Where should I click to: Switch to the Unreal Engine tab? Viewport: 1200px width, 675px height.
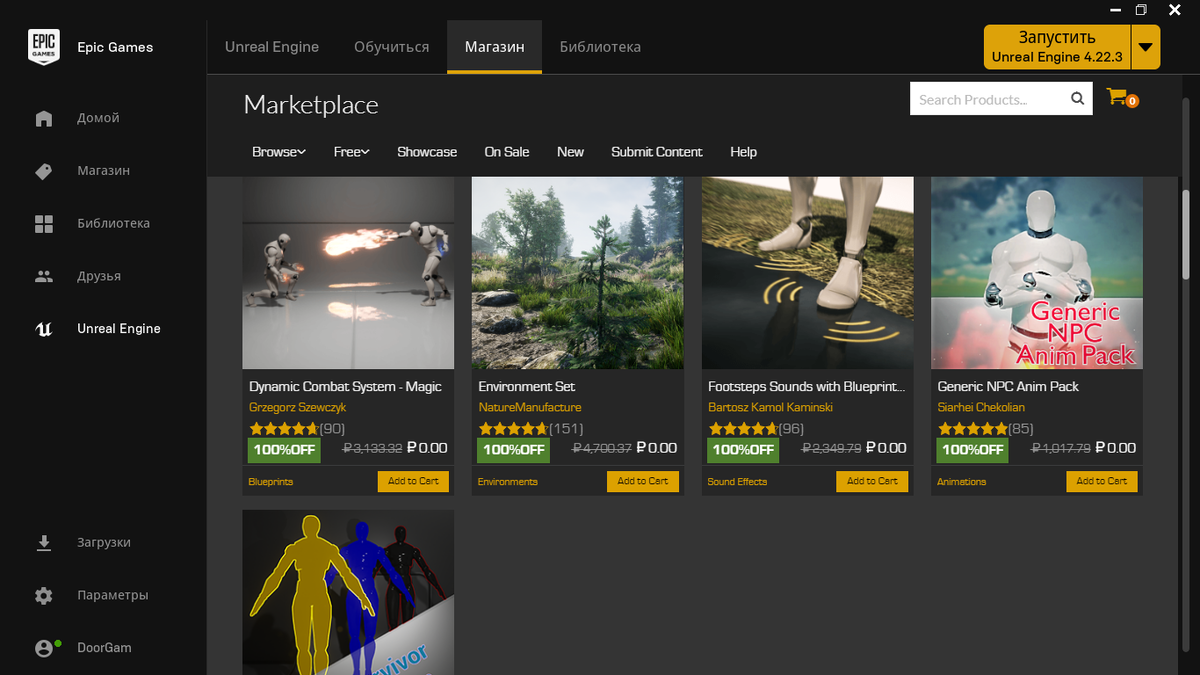(272, 47)
